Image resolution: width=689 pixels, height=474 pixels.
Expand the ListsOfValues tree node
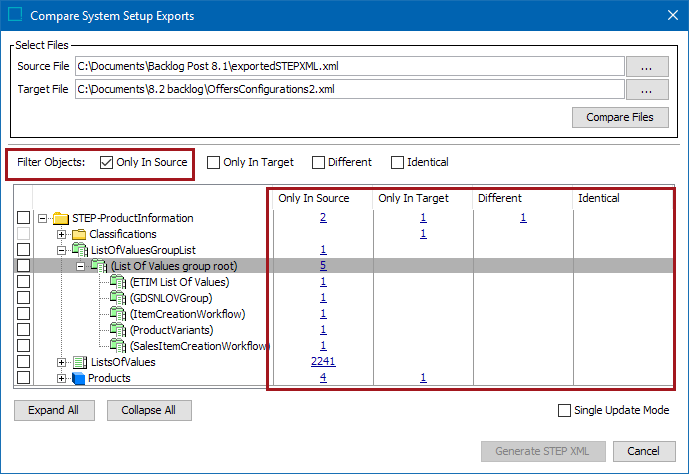coord(61,362)
